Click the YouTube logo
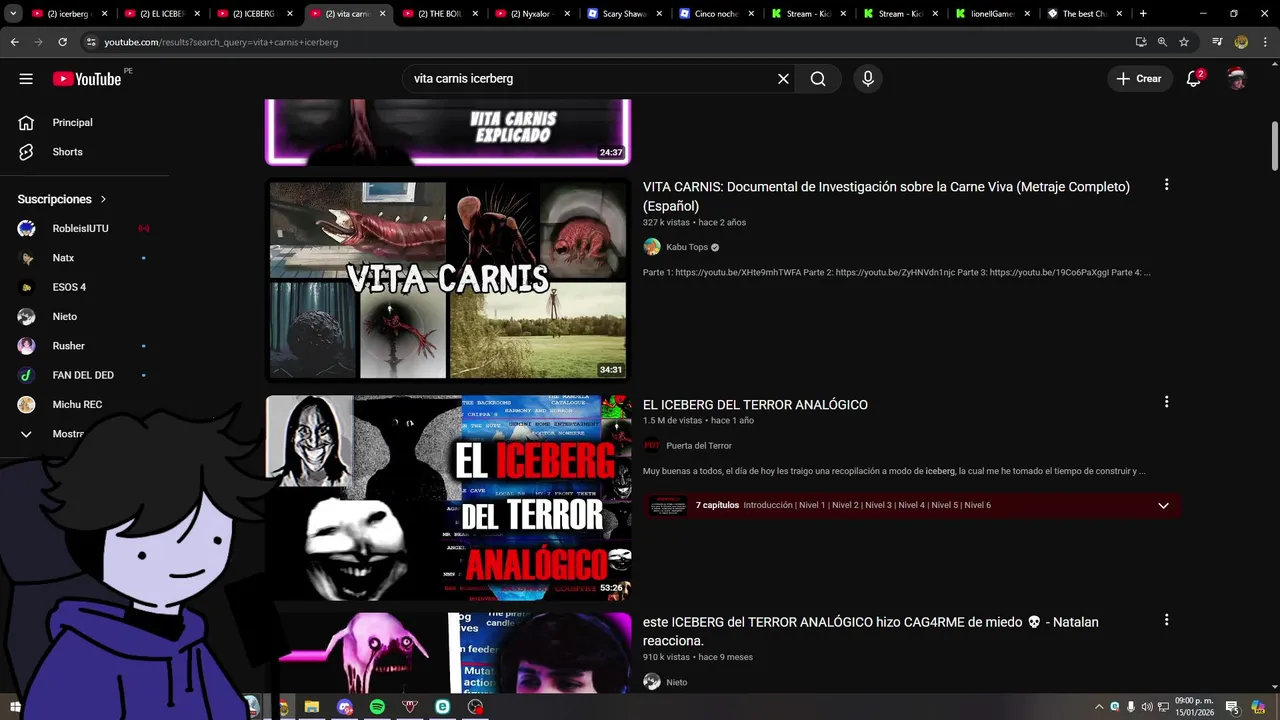1280x720 pixels. 88,79
